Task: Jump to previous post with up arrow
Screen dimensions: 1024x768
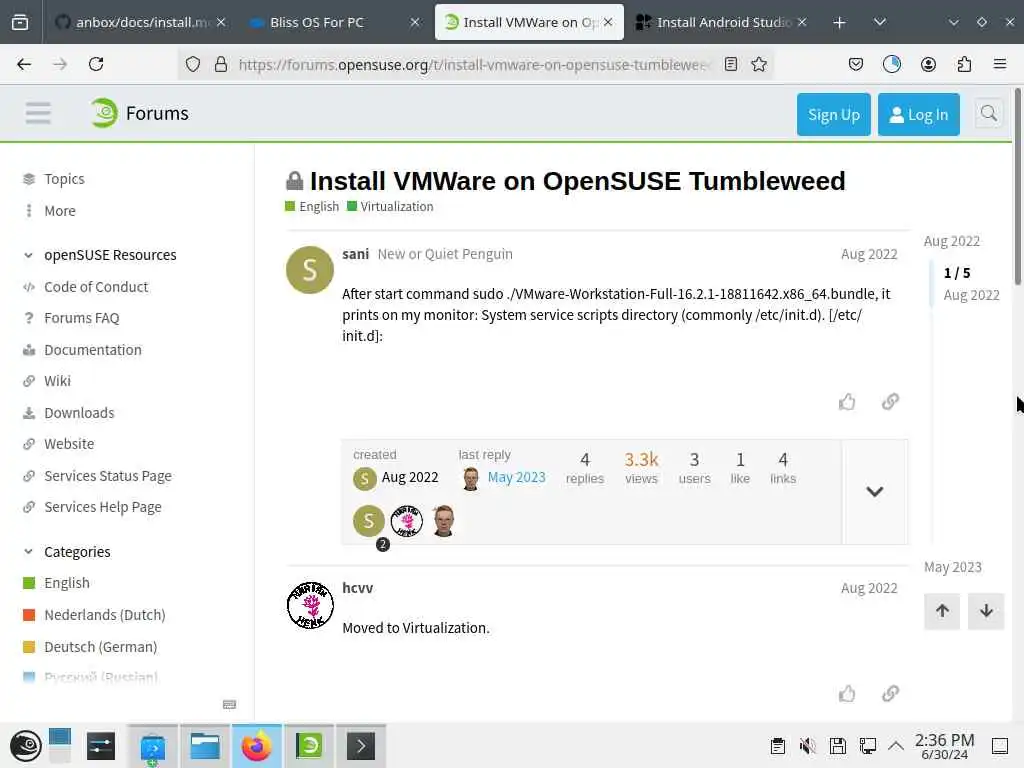Action: (942, 611)
